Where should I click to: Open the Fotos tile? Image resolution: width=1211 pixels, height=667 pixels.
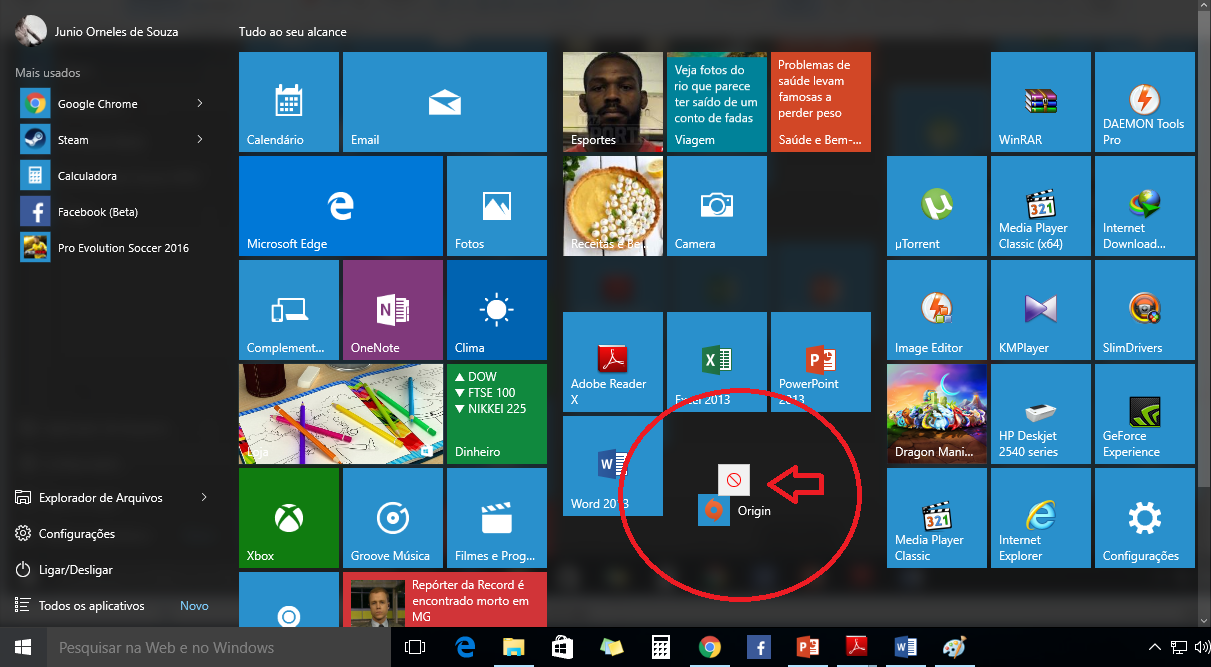(x=497, y=205)
